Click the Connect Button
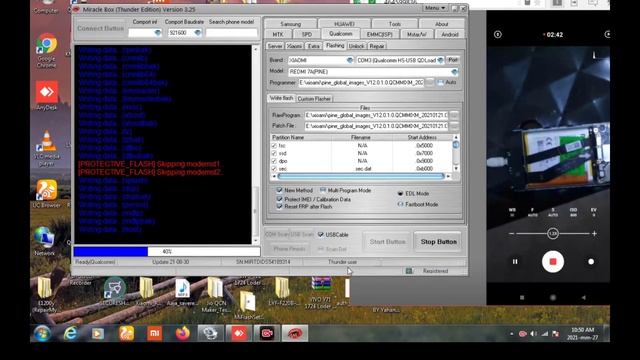 click(100, 28)
